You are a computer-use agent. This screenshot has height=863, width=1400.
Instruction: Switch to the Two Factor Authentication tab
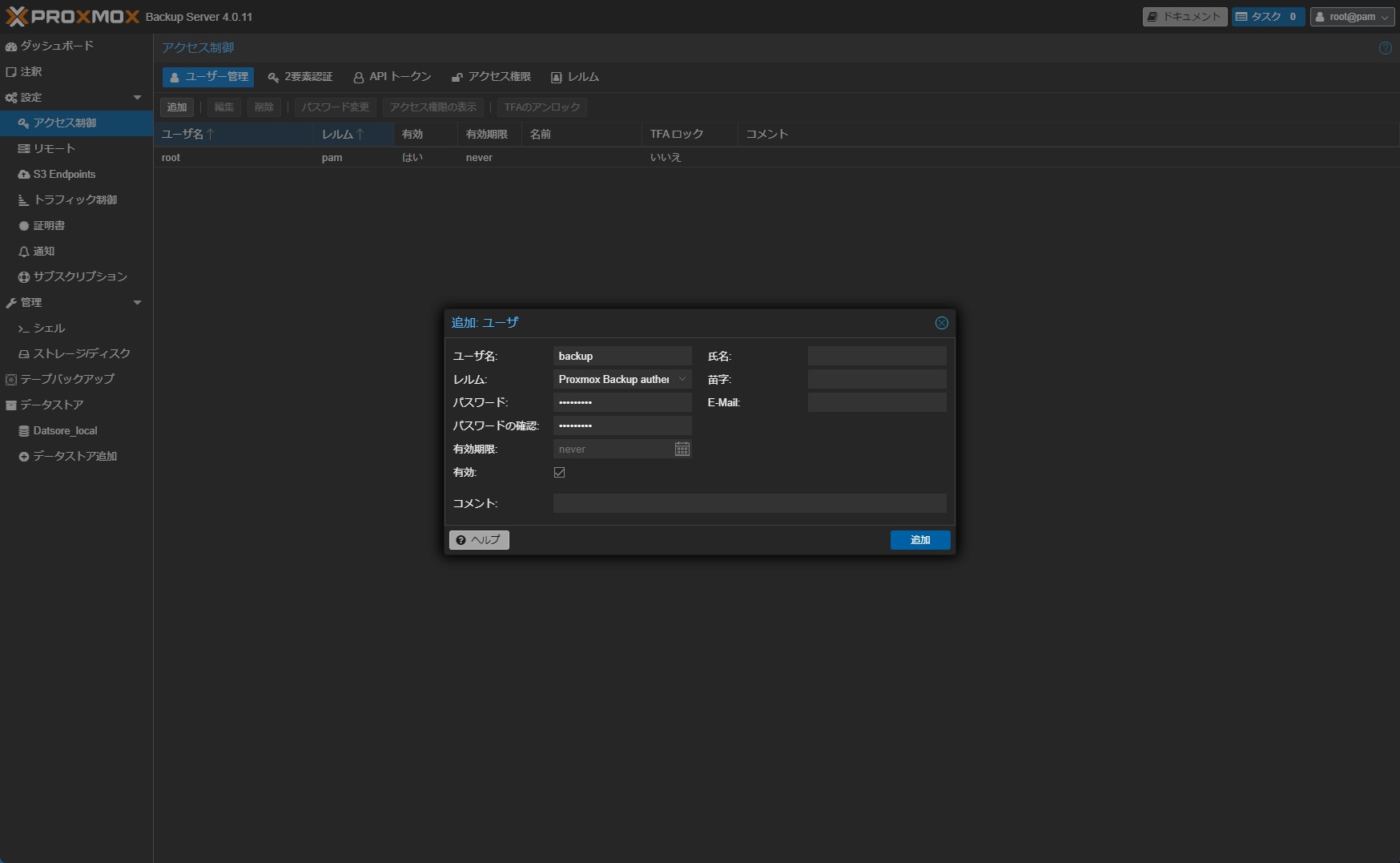[300, 77]
